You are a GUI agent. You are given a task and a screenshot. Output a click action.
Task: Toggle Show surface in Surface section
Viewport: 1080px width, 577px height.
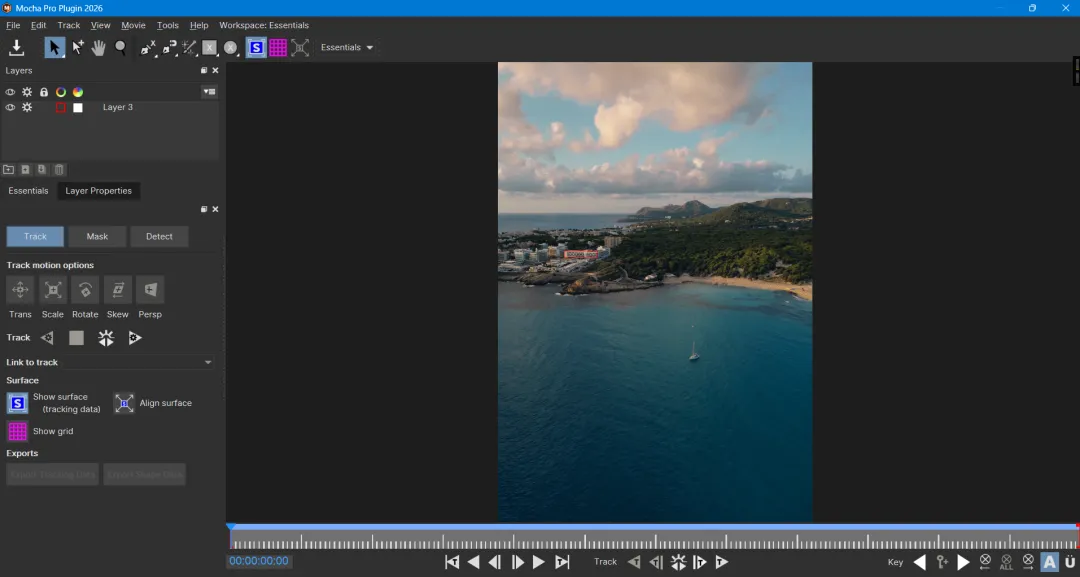coord(18,403)
